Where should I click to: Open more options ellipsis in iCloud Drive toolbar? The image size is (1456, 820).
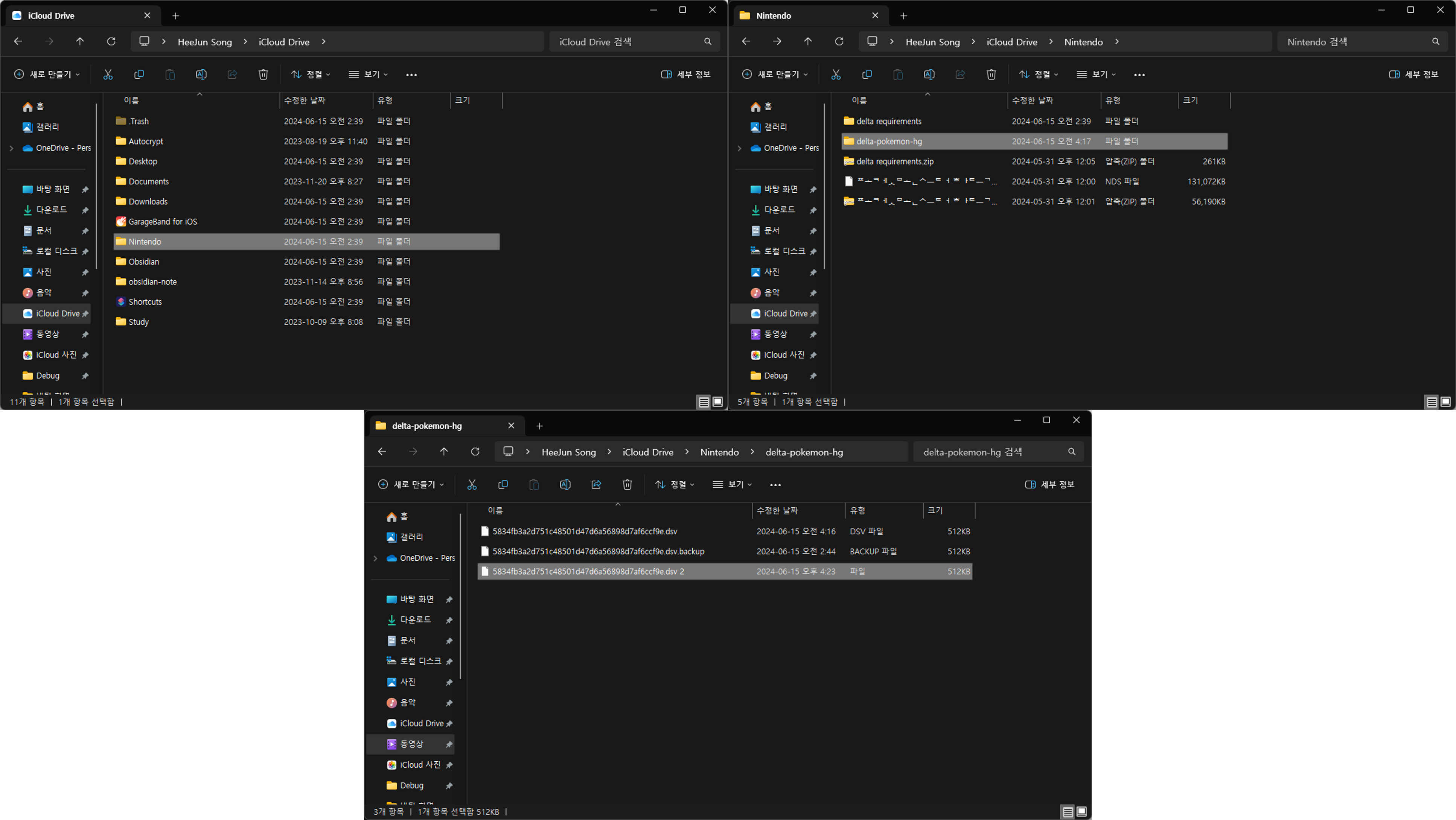411,75
